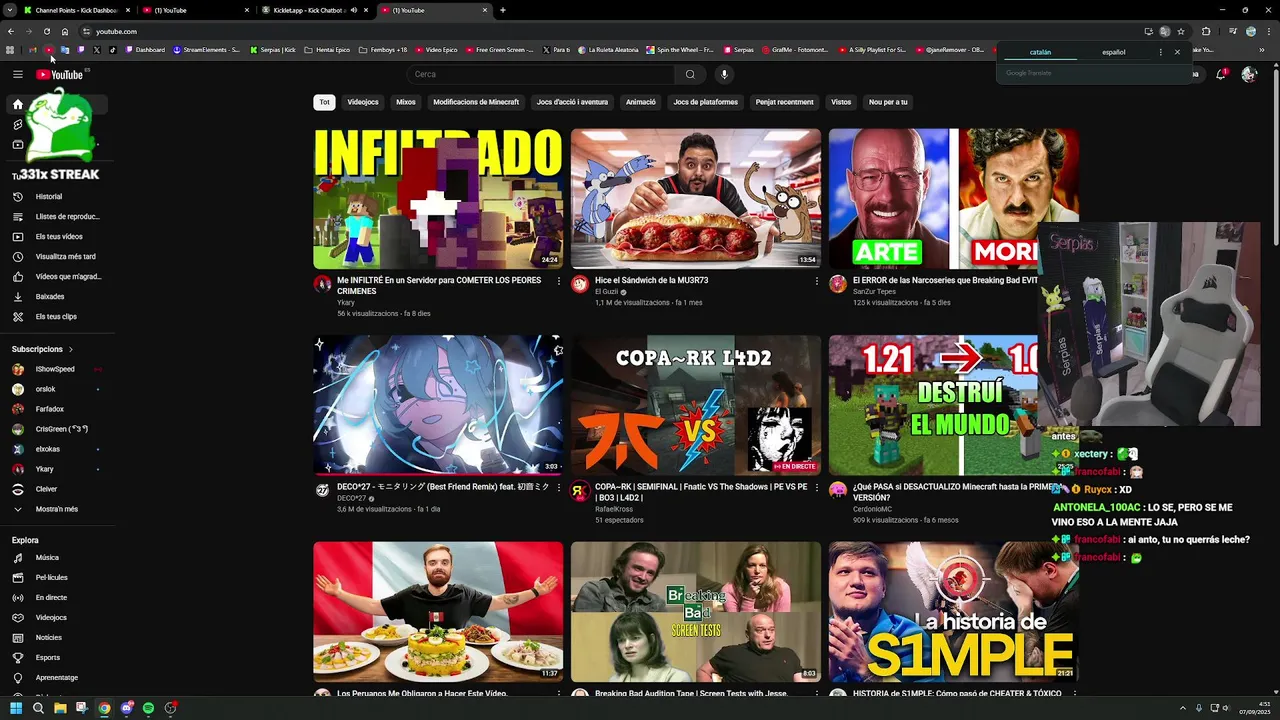
Task: Select the Mixos filter chip
Action: [x=406, y=102]
